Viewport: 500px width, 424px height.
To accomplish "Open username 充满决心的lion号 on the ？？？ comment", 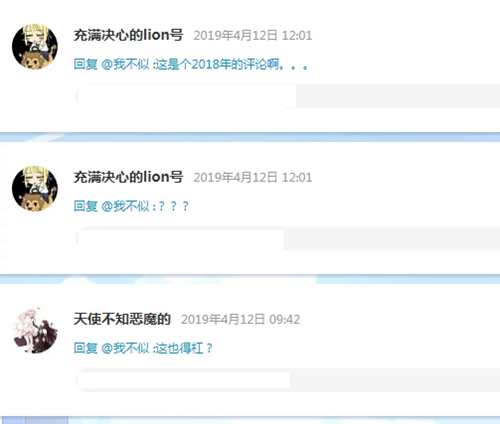I will point(128,177).
